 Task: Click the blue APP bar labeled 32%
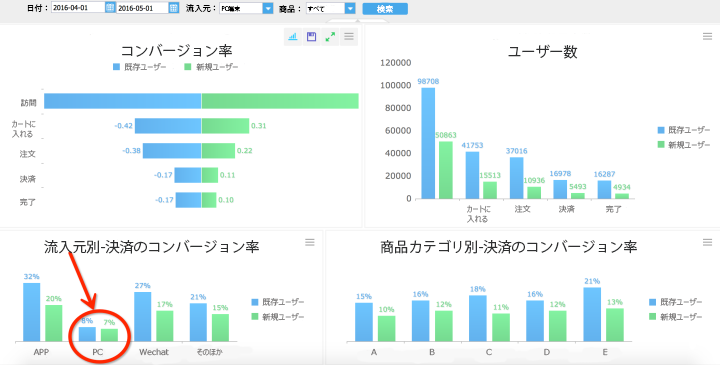(32, 312)
